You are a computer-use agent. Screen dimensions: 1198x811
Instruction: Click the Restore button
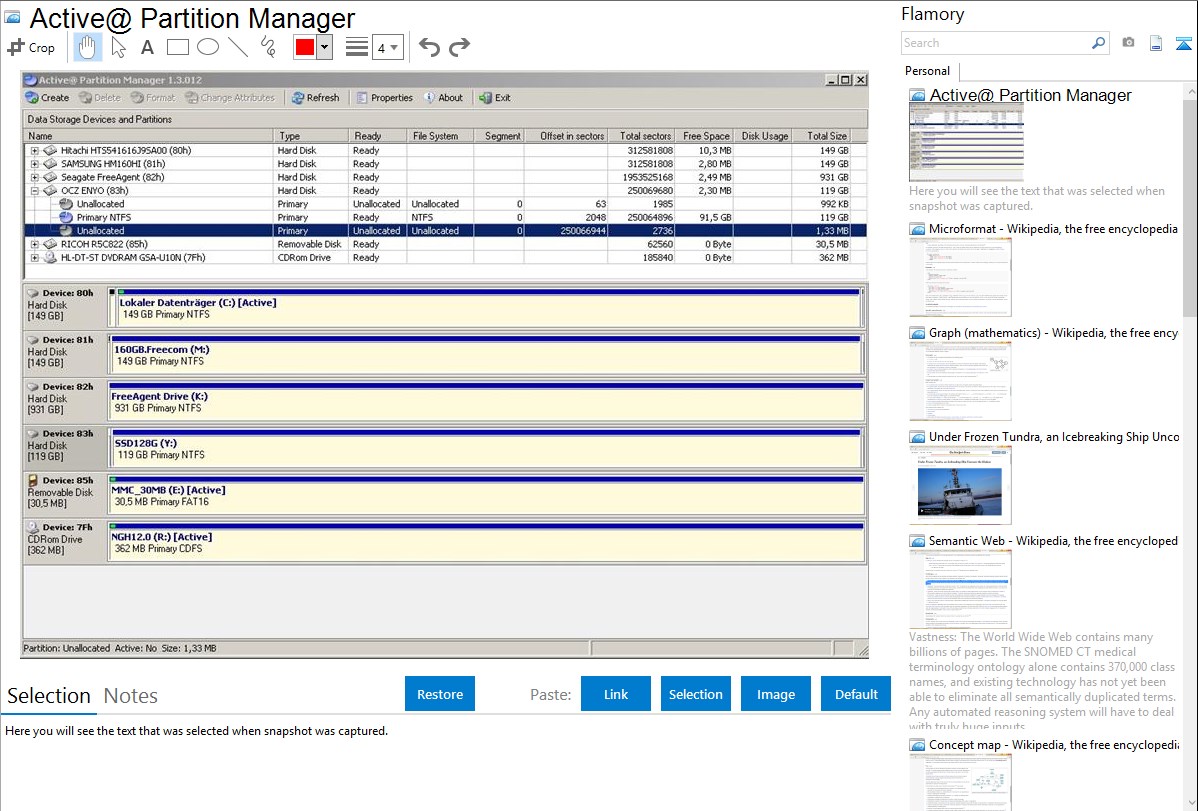(x=440, y=694)
